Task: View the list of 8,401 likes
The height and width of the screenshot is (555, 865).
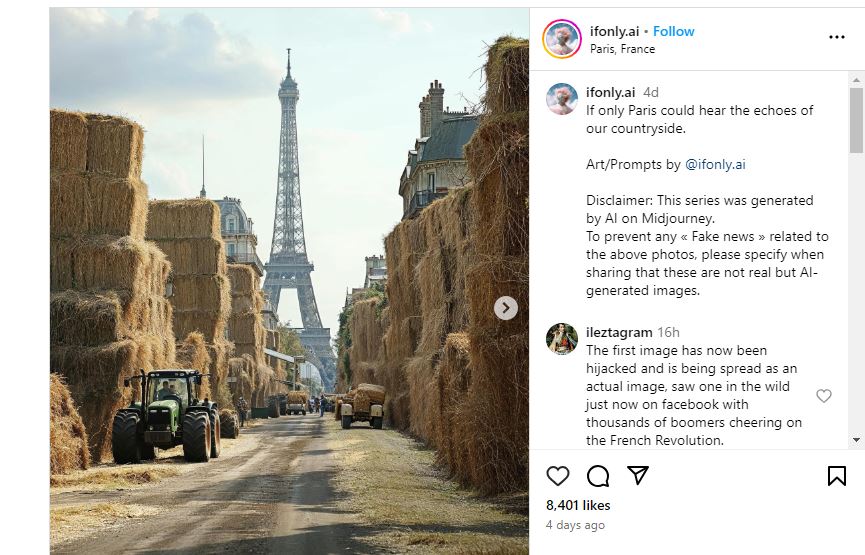Action: [578, 505]
